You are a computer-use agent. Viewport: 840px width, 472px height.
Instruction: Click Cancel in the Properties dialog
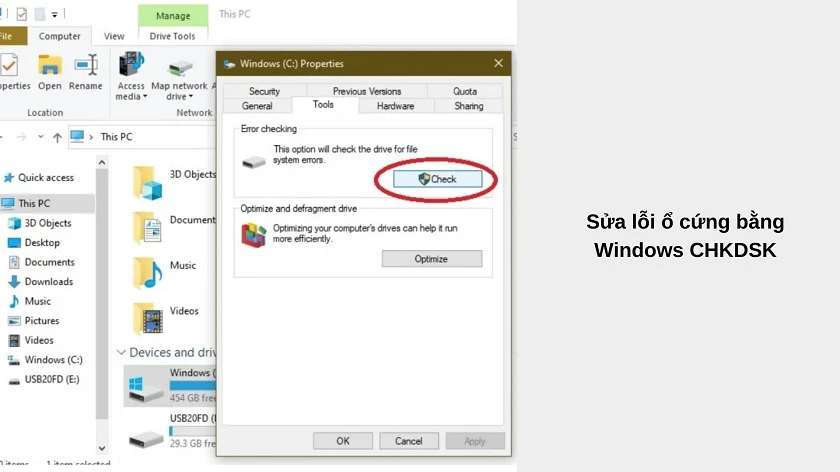point(409,441)
